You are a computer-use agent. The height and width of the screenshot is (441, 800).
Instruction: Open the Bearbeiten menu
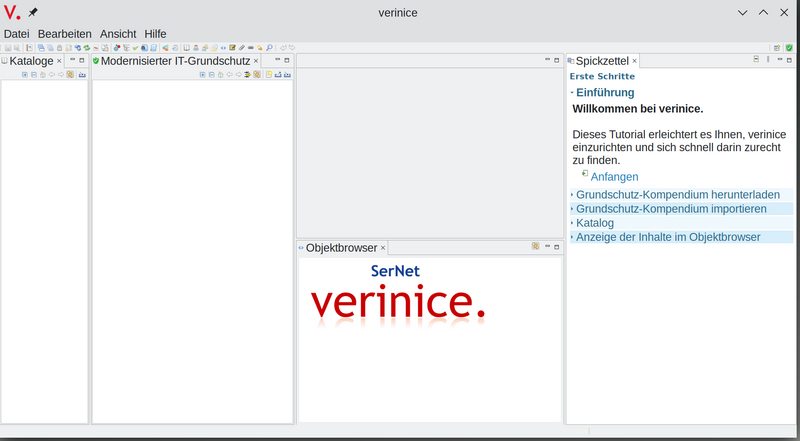tap(65, 34)
